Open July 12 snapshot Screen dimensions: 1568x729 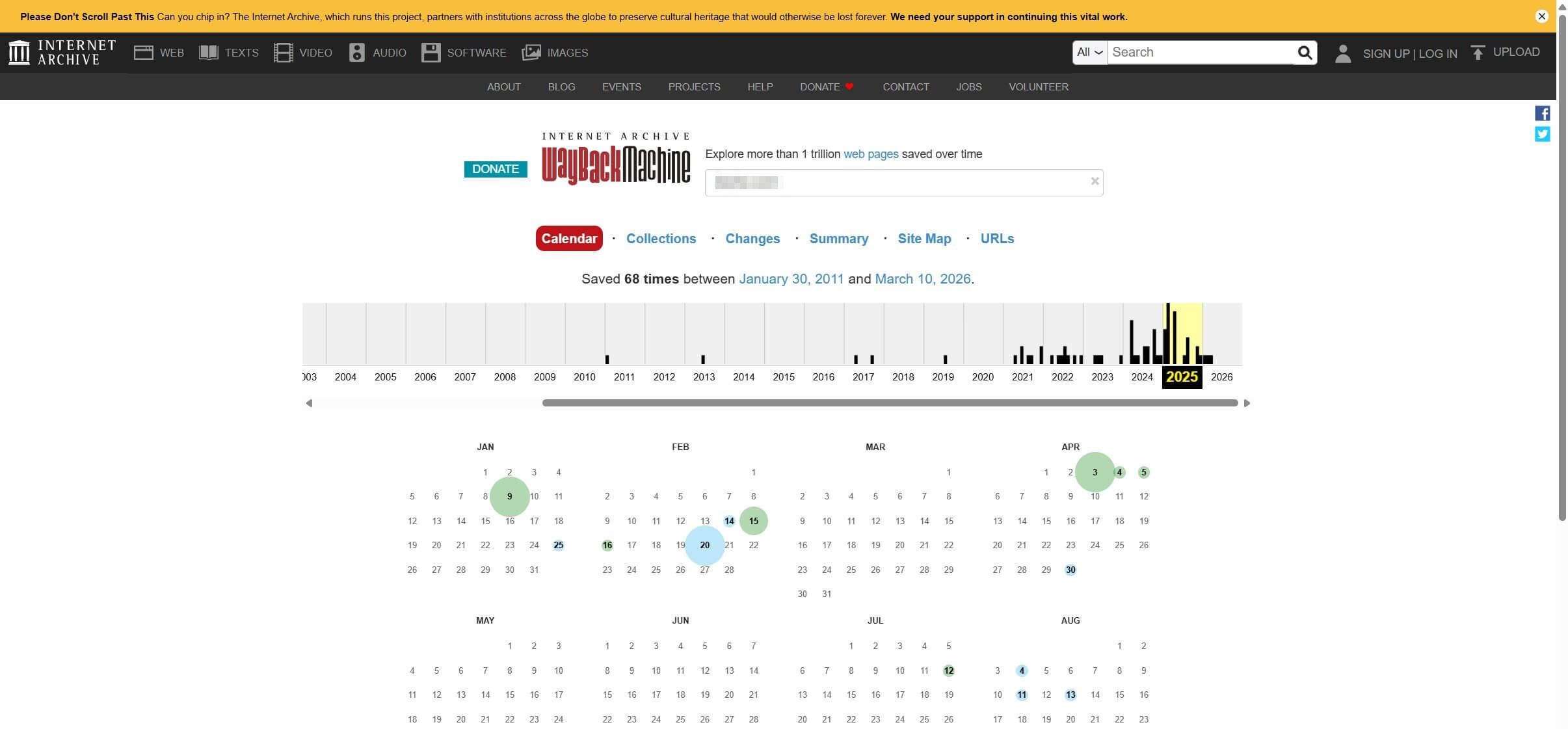point(948,670)
